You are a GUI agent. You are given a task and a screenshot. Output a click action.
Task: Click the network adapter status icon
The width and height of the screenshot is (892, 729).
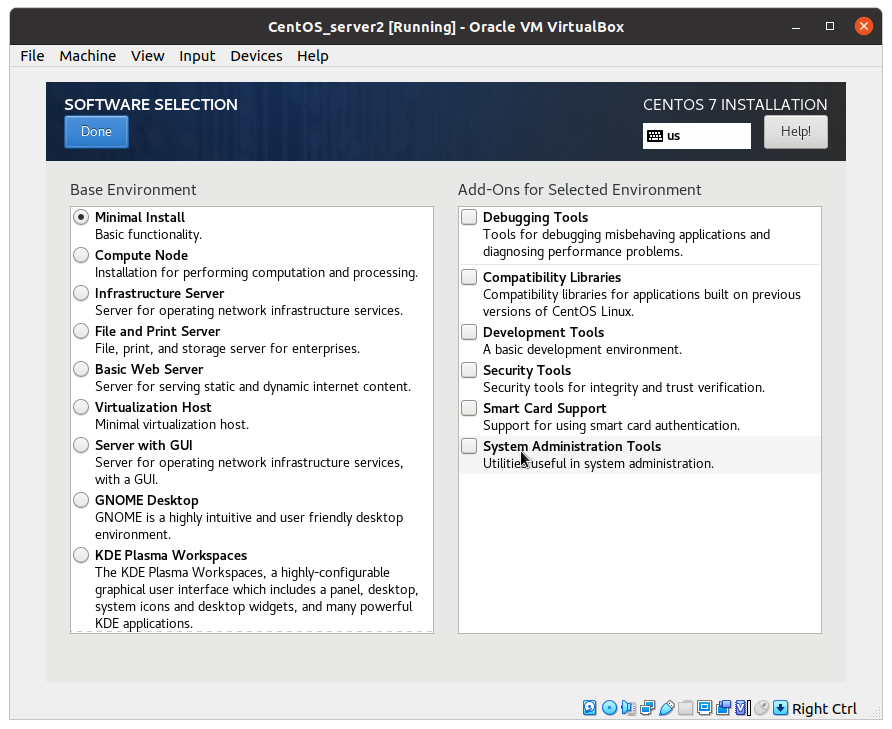point(647,708)
